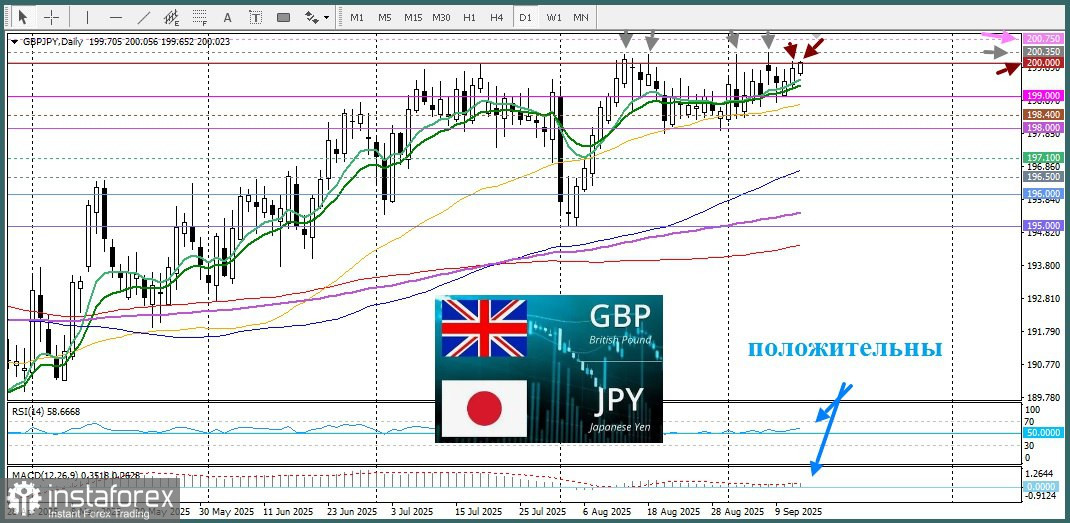Click the 6 Aug 2025 date label
This screenshot has height=523, width=1070.
[607, 511]
